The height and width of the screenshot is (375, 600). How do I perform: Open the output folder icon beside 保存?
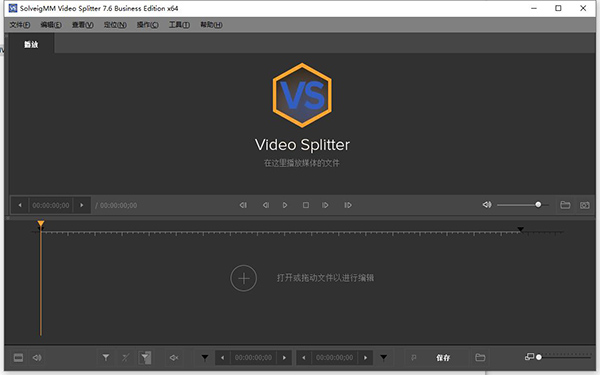pyautogui.click(x=480, y=358)
